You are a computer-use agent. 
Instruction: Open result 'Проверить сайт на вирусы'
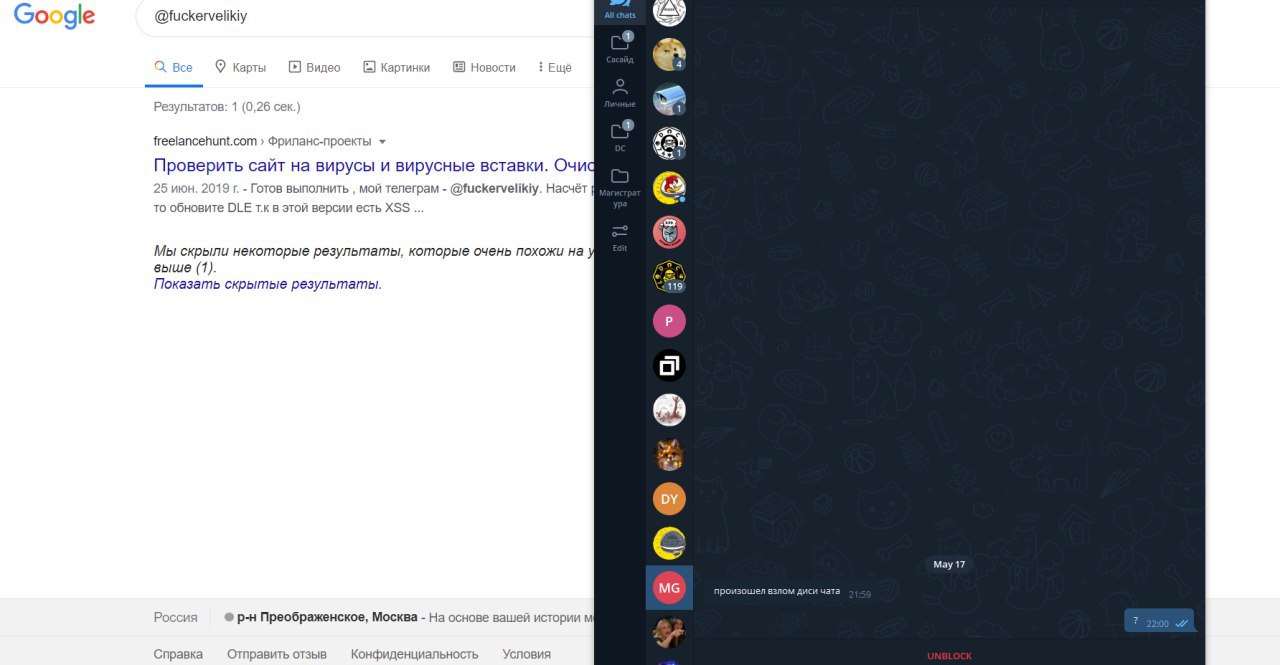click(374, 165)
